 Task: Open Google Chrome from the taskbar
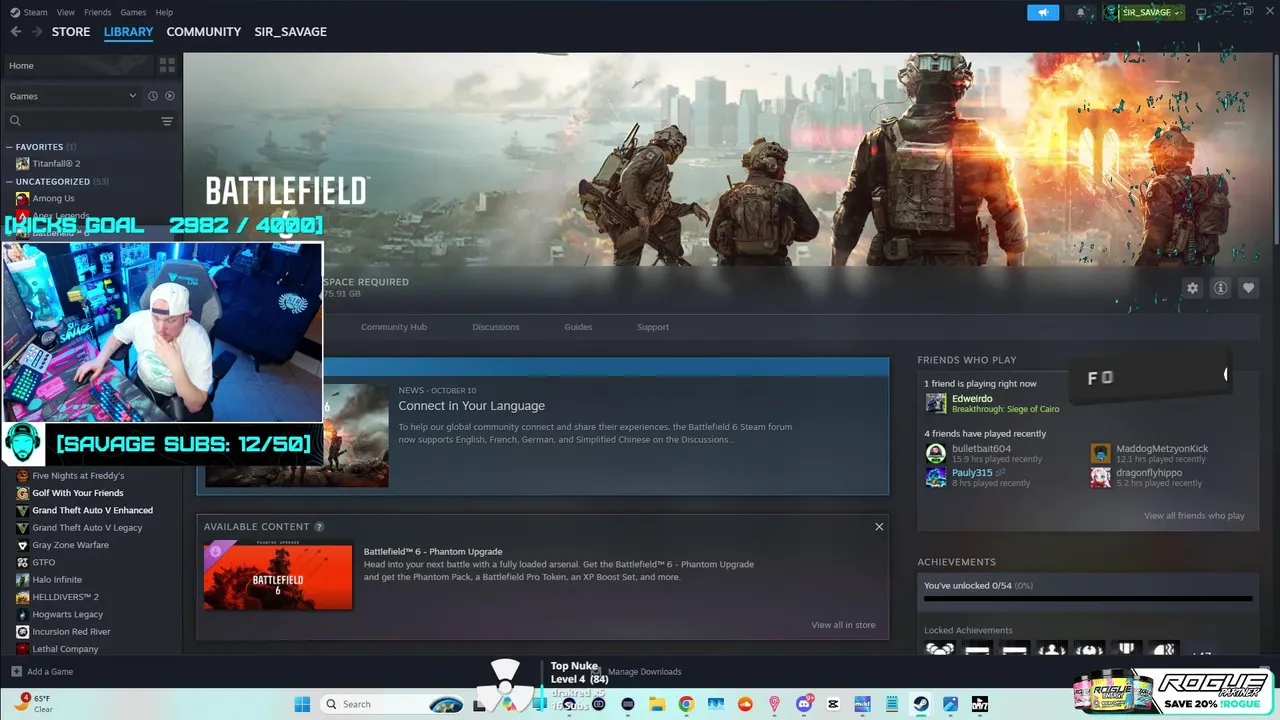[x=686, y=704]
